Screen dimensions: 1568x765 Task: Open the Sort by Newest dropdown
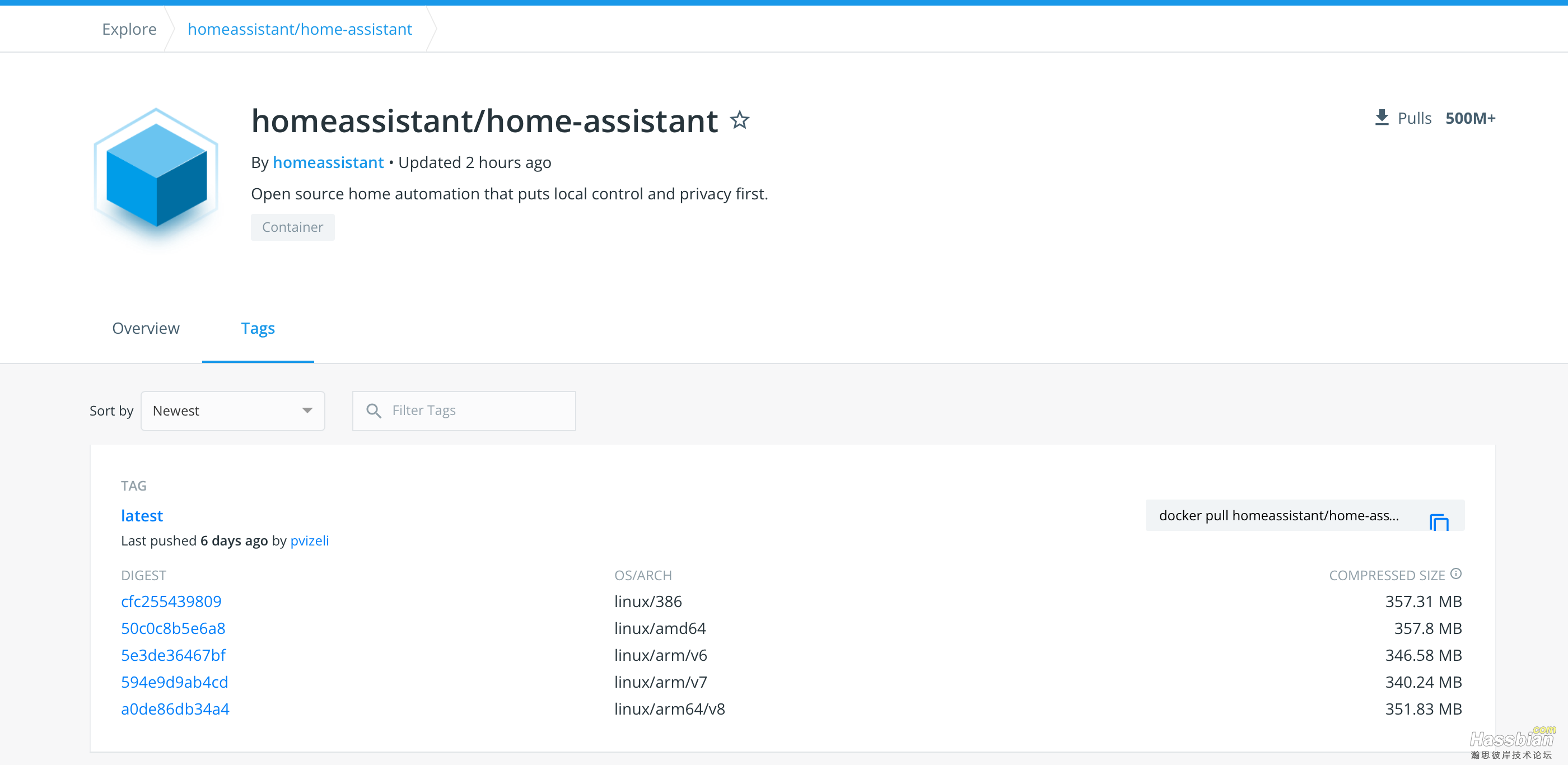232,411
